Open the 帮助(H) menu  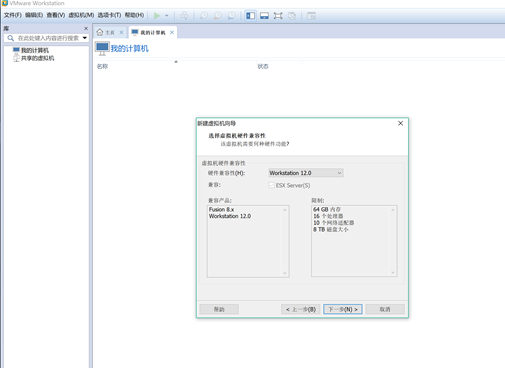134,15
